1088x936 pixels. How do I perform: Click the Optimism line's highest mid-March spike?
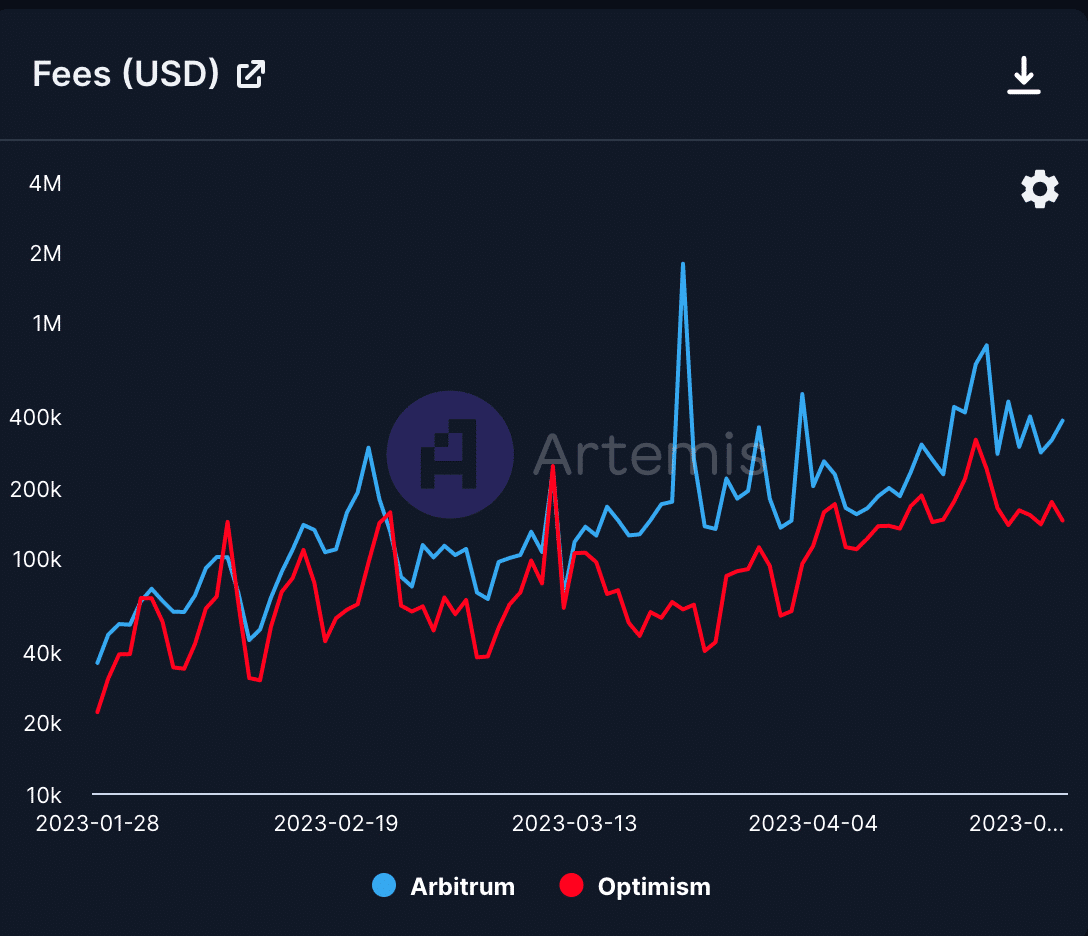[x=553, y=466]
